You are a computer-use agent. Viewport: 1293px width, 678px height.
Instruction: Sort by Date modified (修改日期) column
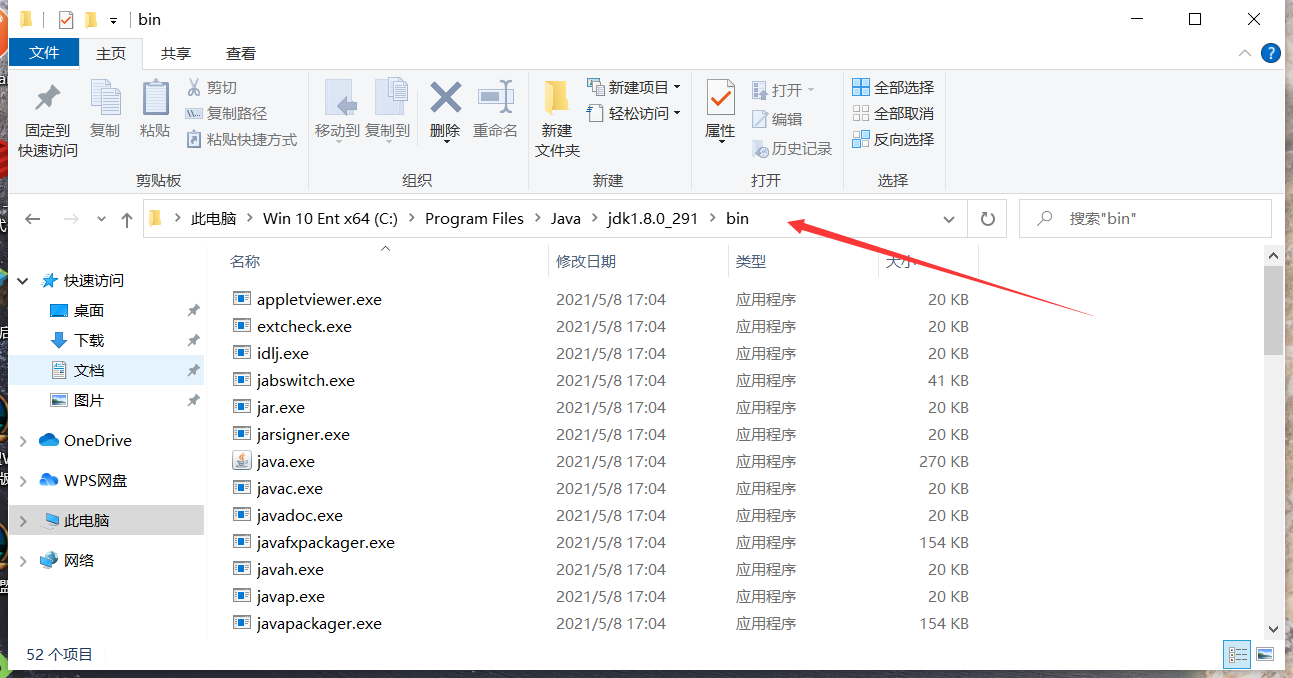click(x=638, y=261)
